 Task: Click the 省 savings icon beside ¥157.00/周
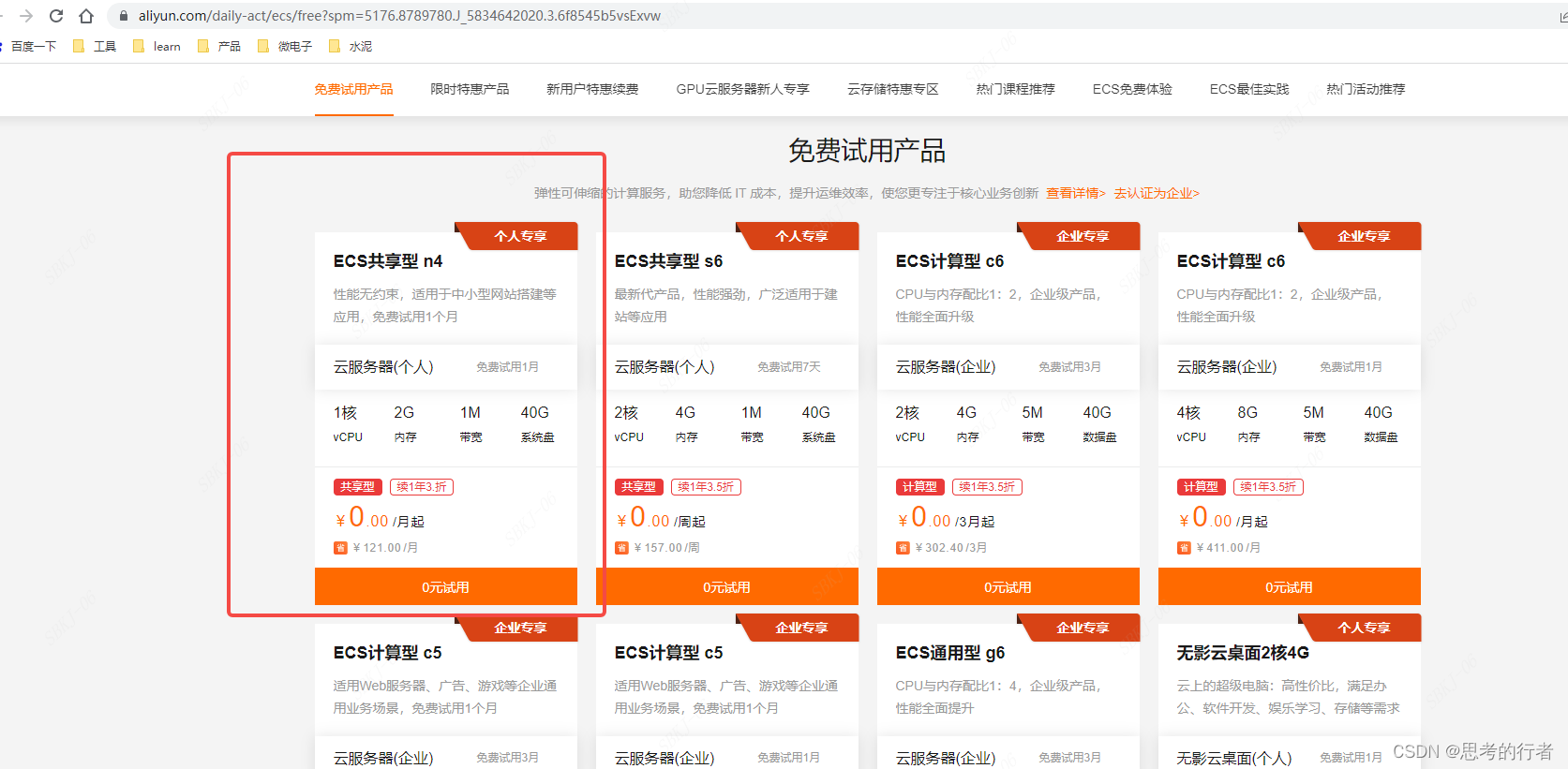click(621, 548)
